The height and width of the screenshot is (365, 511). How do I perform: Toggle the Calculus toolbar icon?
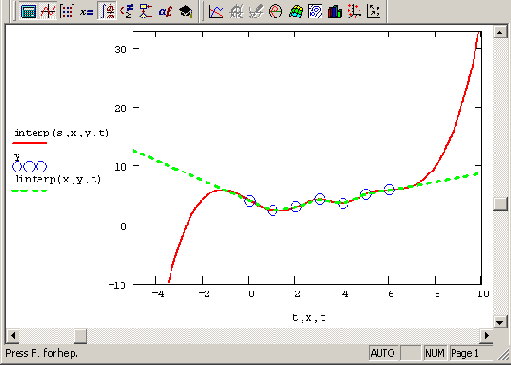(107, 12)
